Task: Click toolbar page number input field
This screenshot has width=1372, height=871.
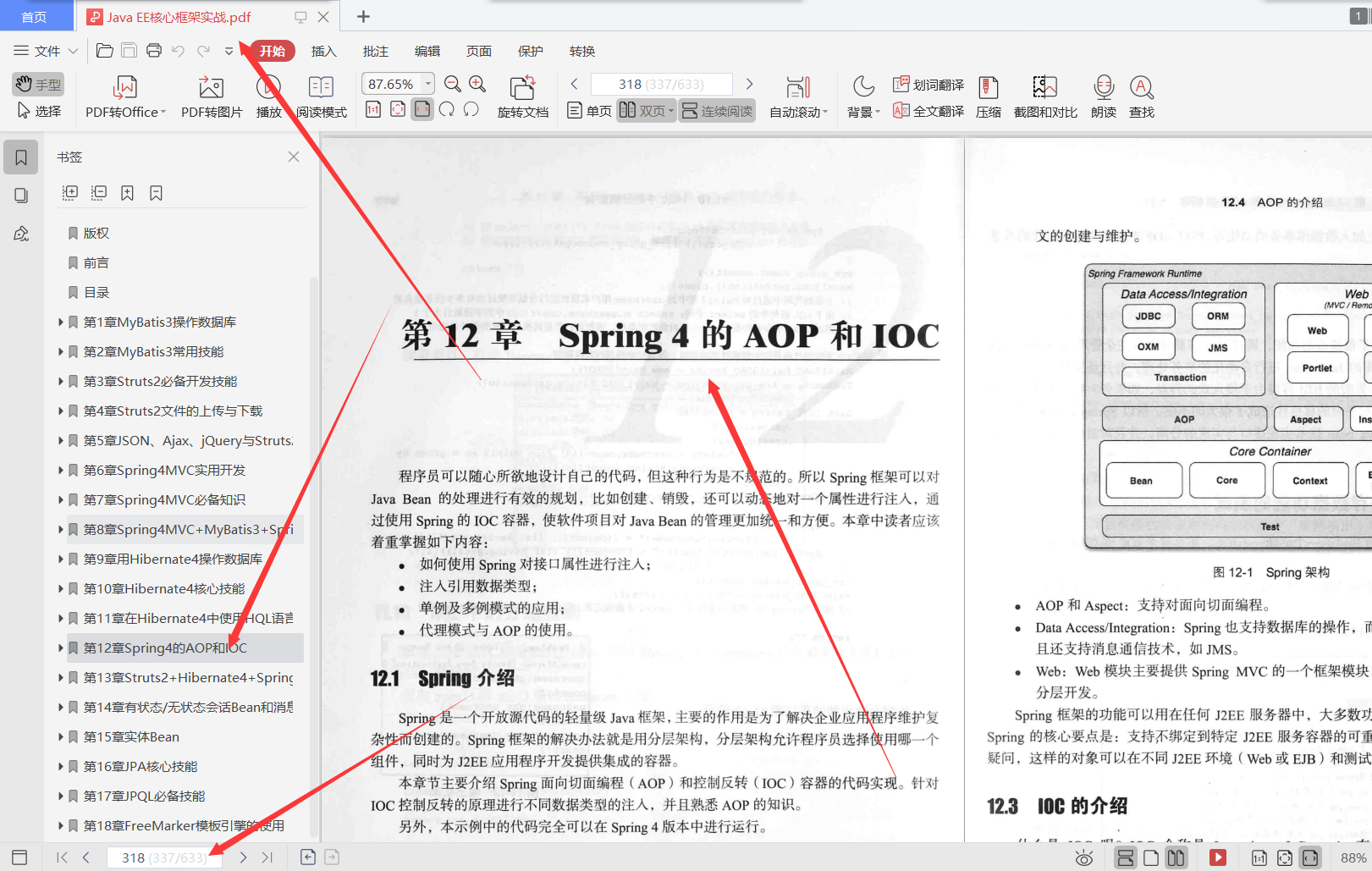Action: (x=661, y=84)
